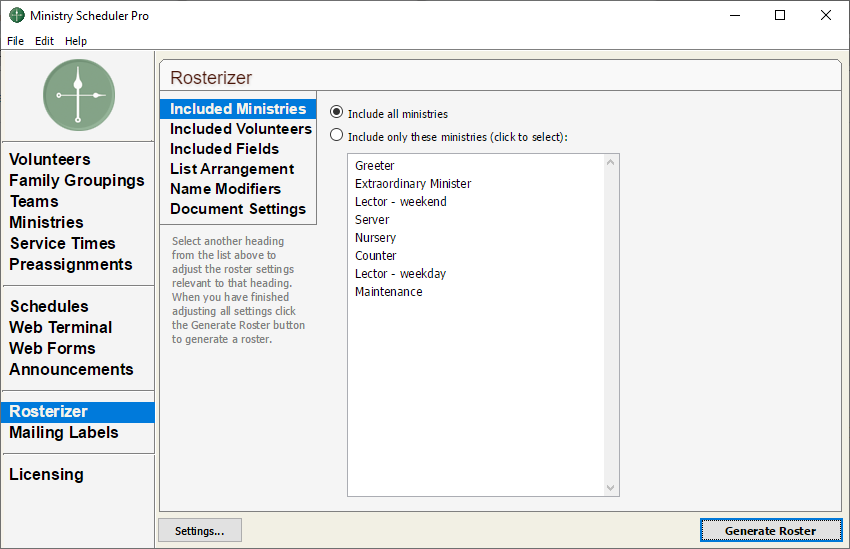Select Include all ministries radio button
This screenshot has width=850, height=549.
pos(337,112)
